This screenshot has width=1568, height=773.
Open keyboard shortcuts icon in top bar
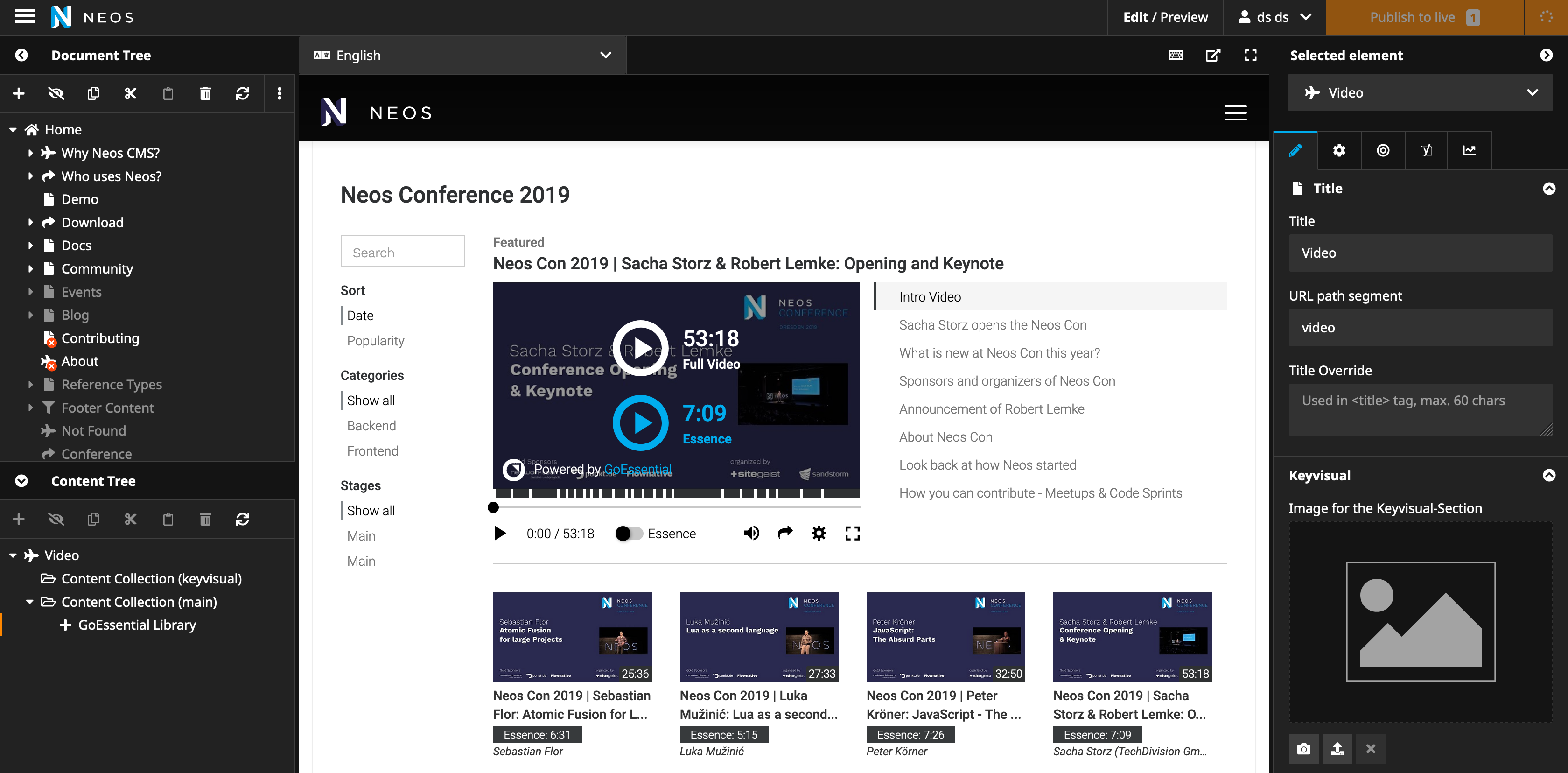[x=1176, y=56]
